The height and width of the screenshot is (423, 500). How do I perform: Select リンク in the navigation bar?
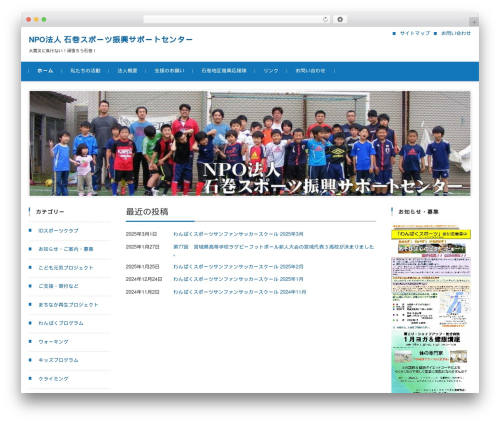coord(271,71)
